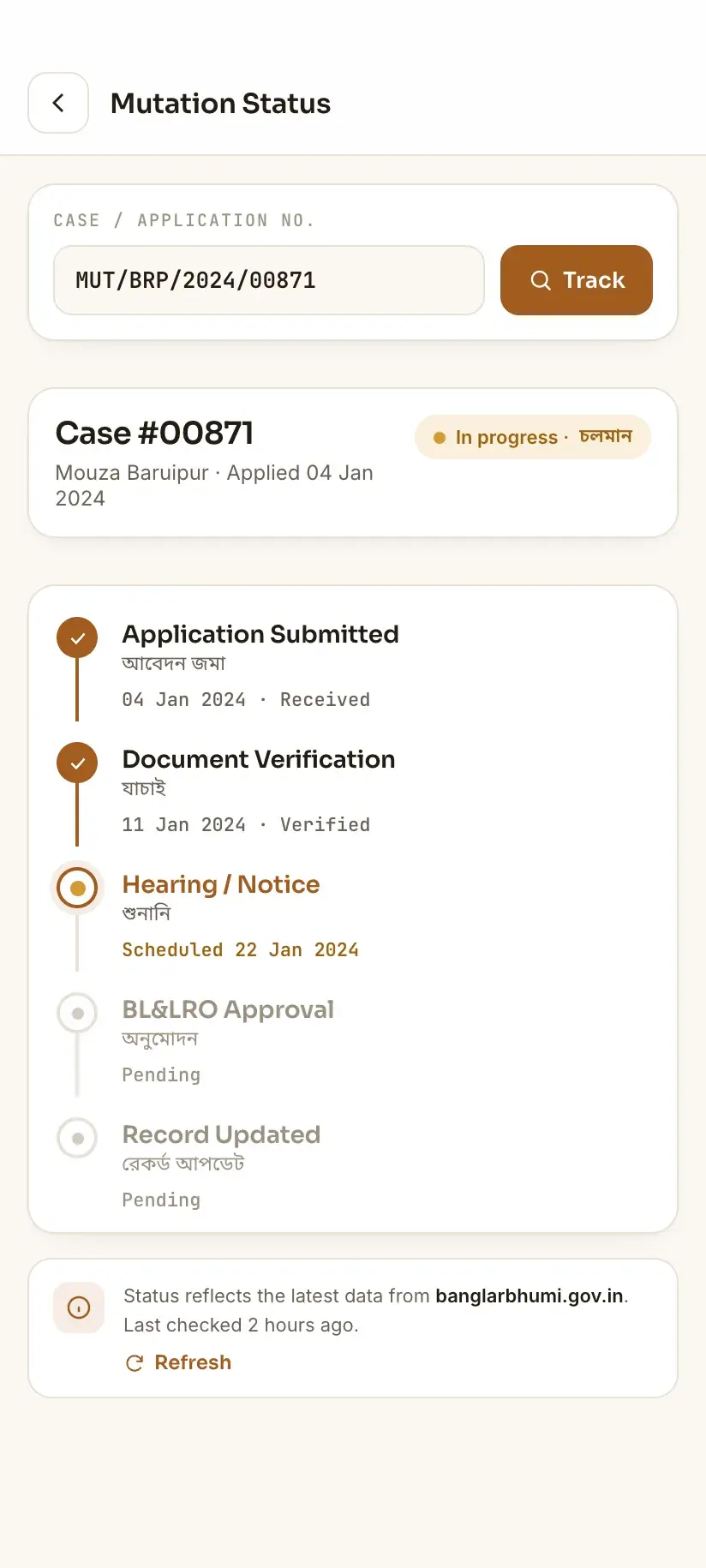
Task: Select the Application Submitted step title
Action: (x=260, y=634)
